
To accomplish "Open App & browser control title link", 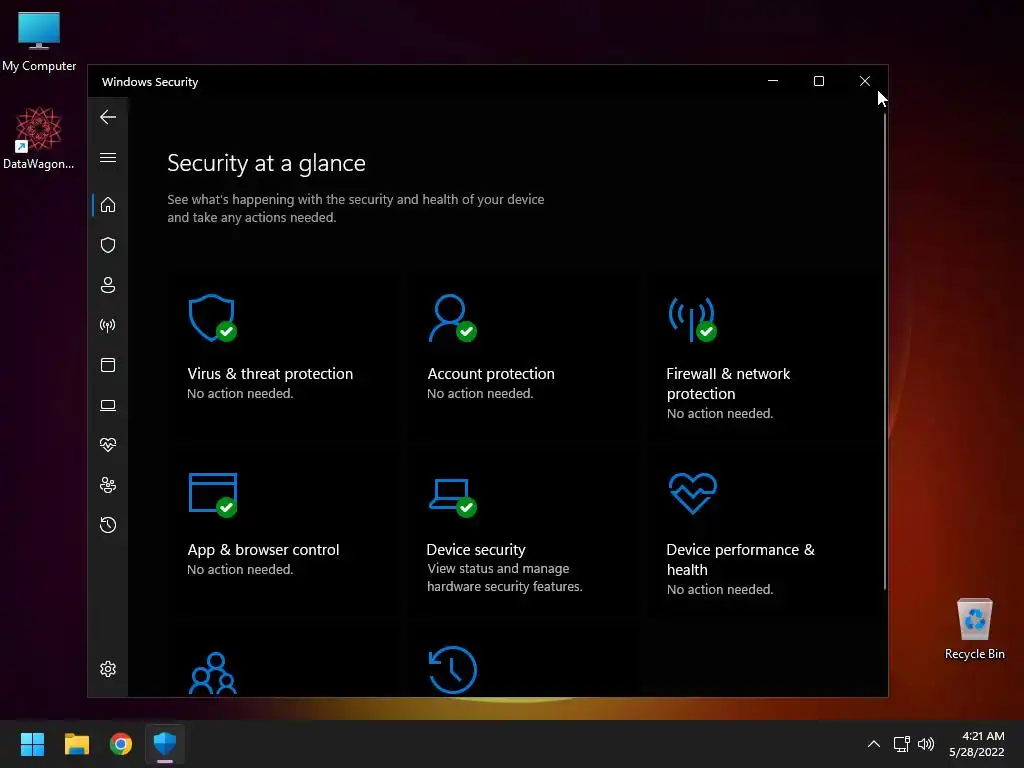I will click(x=263, y=550).
